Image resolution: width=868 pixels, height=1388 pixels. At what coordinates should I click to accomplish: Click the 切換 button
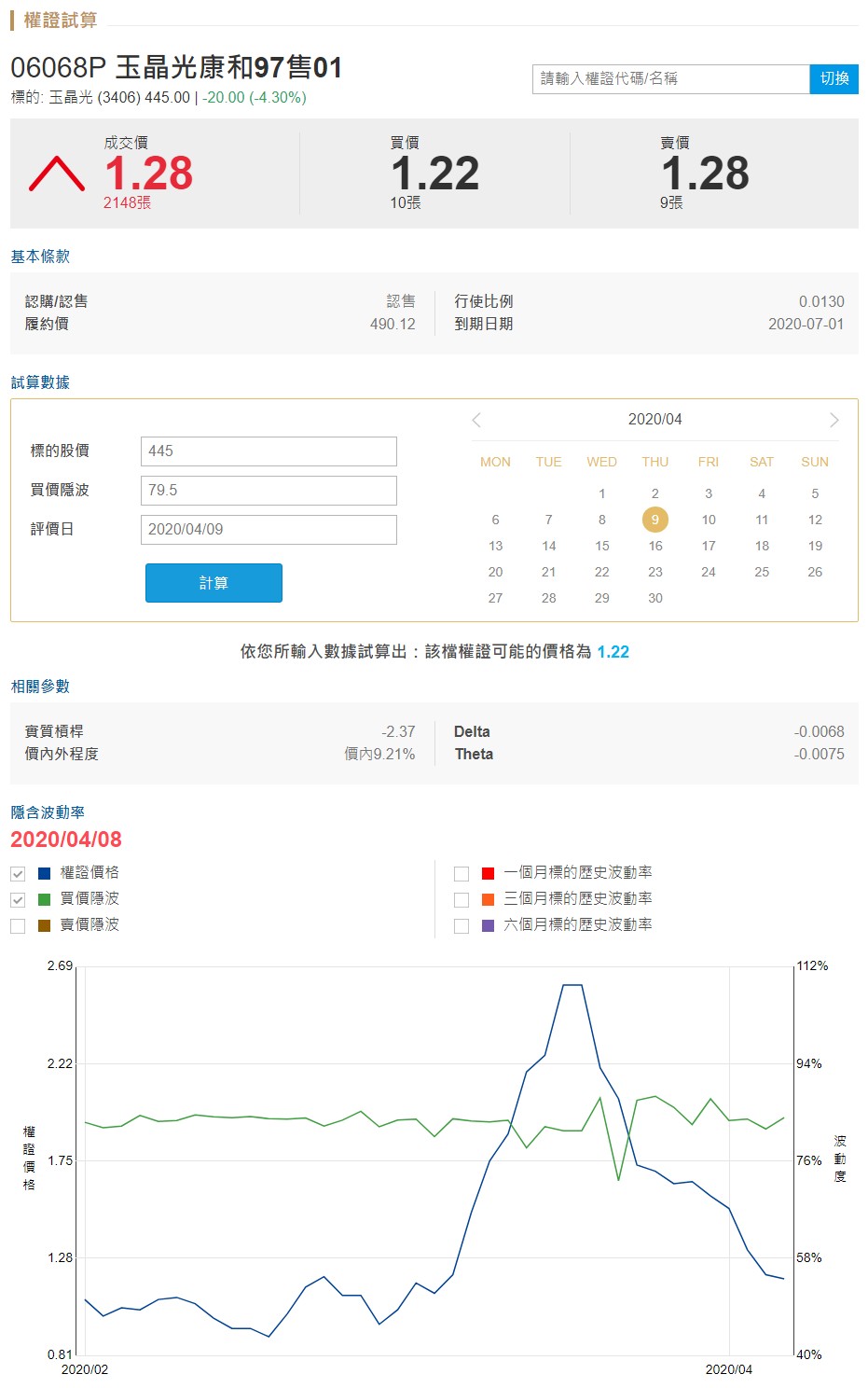pyautogui.click(x=834, y=78)
